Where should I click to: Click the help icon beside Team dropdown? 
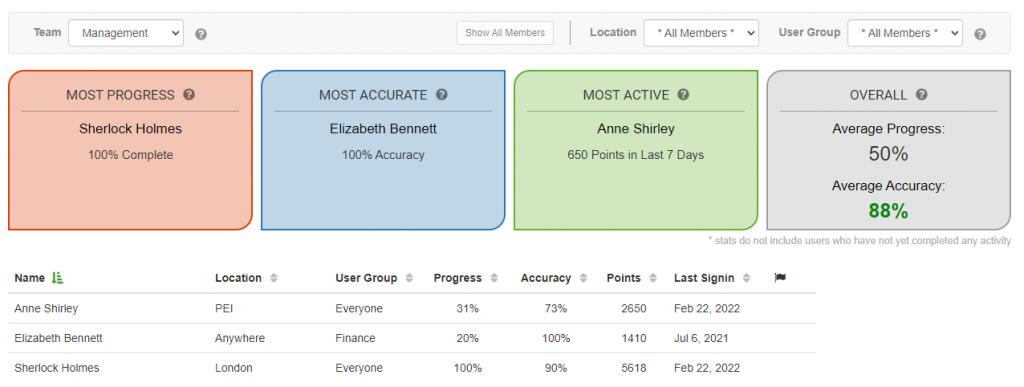[x=201, y=34]
